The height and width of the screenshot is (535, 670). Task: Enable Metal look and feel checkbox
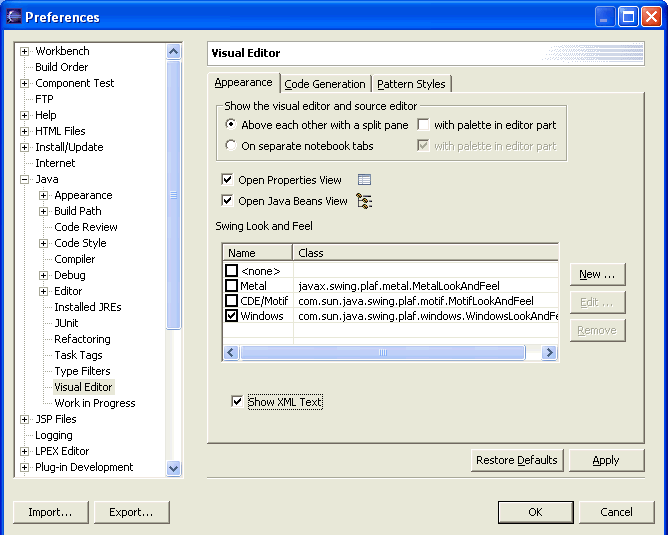point(232,286)
